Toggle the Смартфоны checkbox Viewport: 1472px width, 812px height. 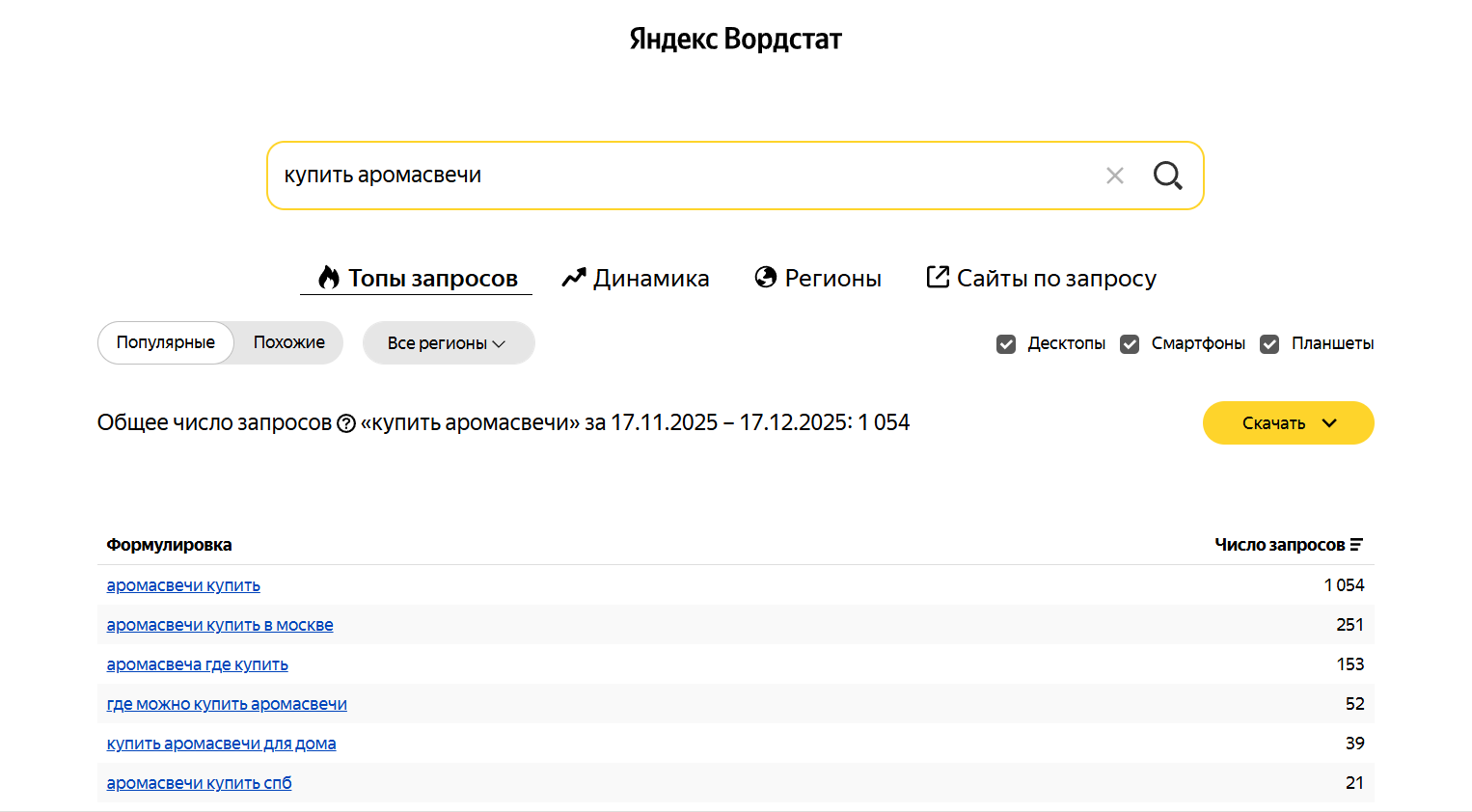tap(1130, 344)
